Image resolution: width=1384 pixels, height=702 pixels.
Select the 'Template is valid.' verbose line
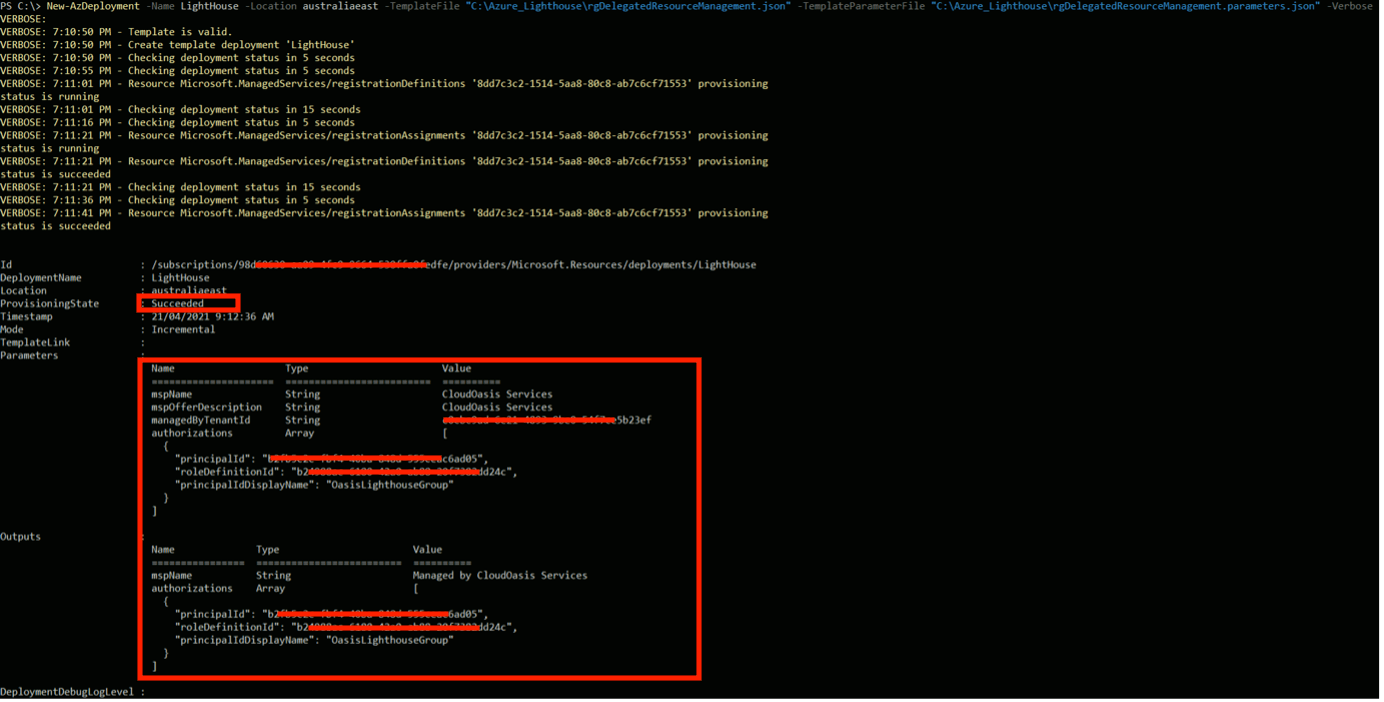pos(116,32)
